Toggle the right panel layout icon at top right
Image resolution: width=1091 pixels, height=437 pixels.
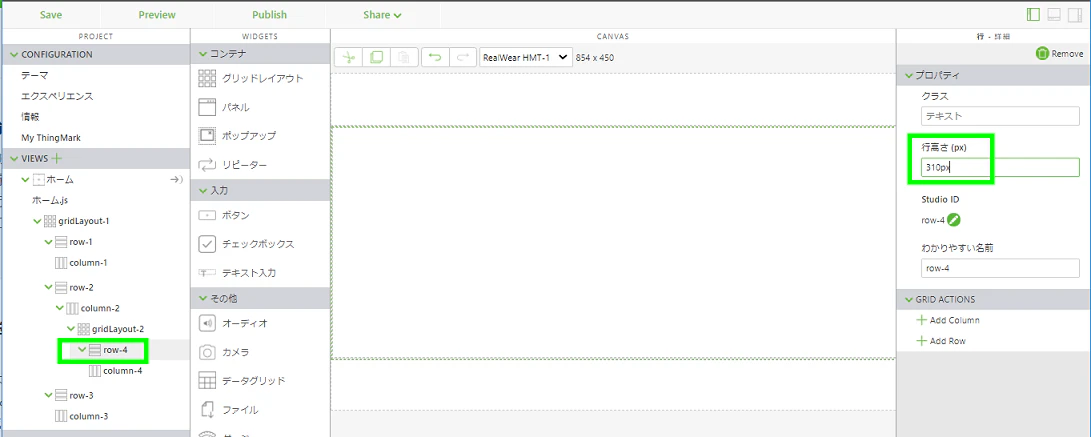pyautogui.click(x=1074, y=15)
